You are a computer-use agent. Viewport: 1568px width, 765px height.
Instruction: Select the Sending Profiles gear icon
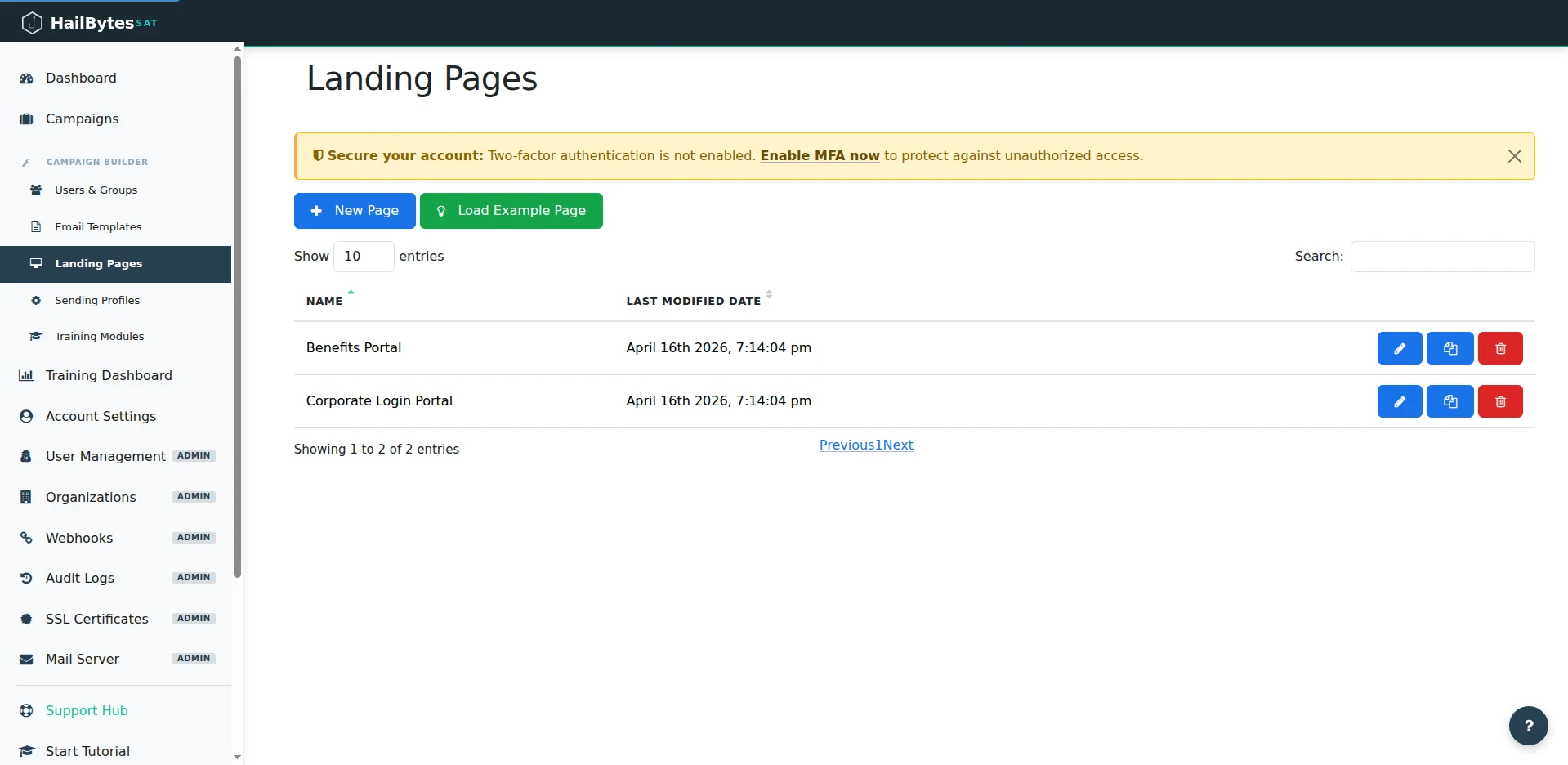click(x=36, y=301)
